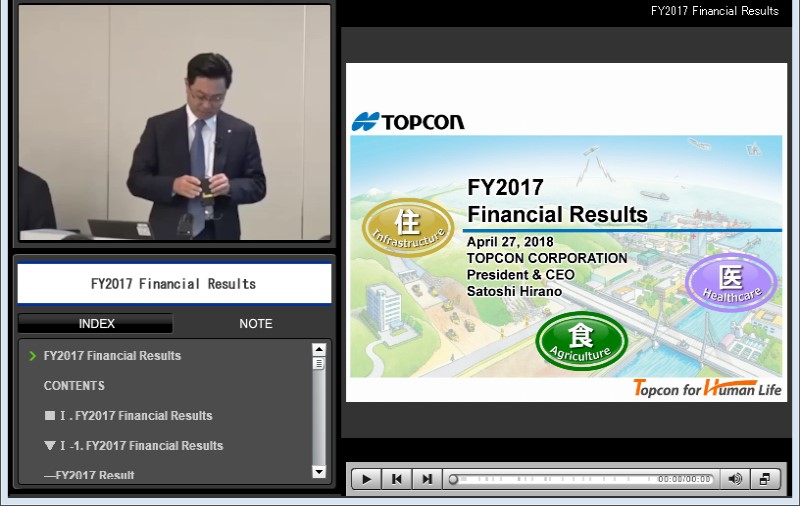800x506 pixels.
Task: Click the playback seek bar handle
Action: click(x=453, y=479)
